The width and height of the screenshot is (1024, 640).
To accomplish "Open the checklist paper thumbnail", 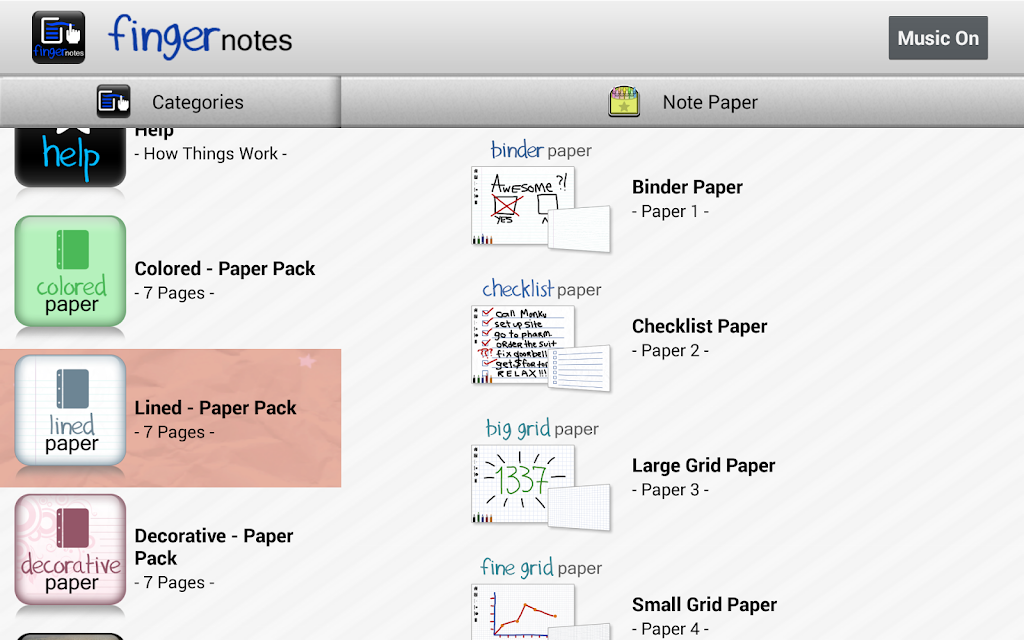I will (541, 348).
